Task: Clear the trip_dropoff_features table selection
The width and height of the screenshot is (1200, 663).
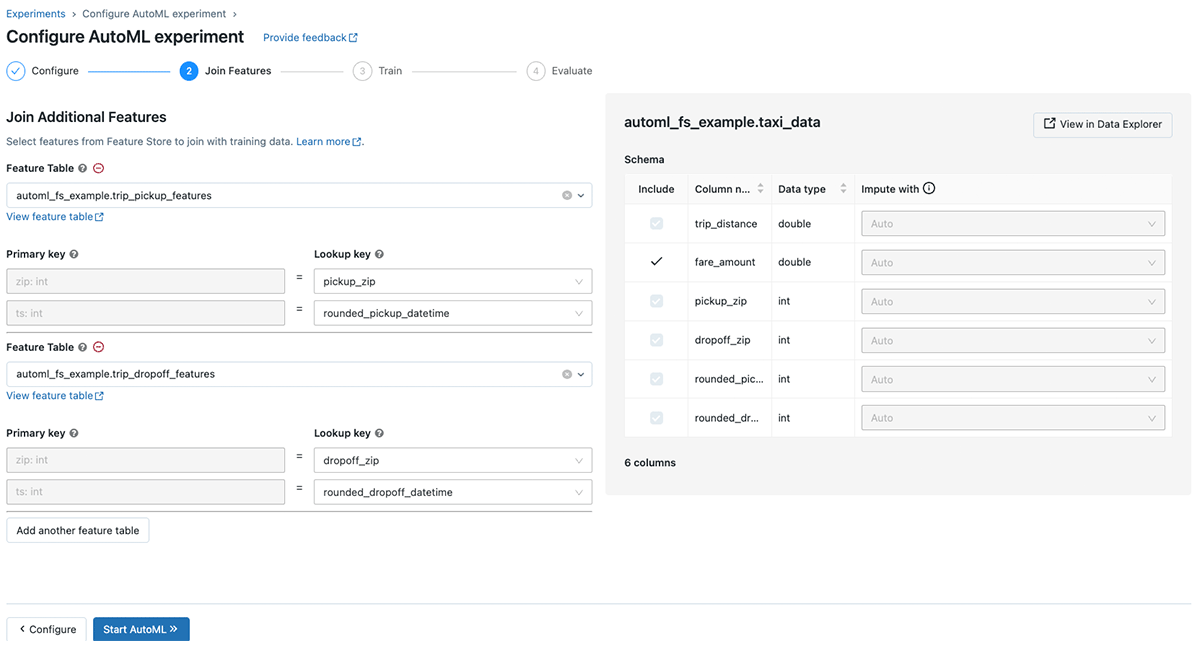Action: 566,374
